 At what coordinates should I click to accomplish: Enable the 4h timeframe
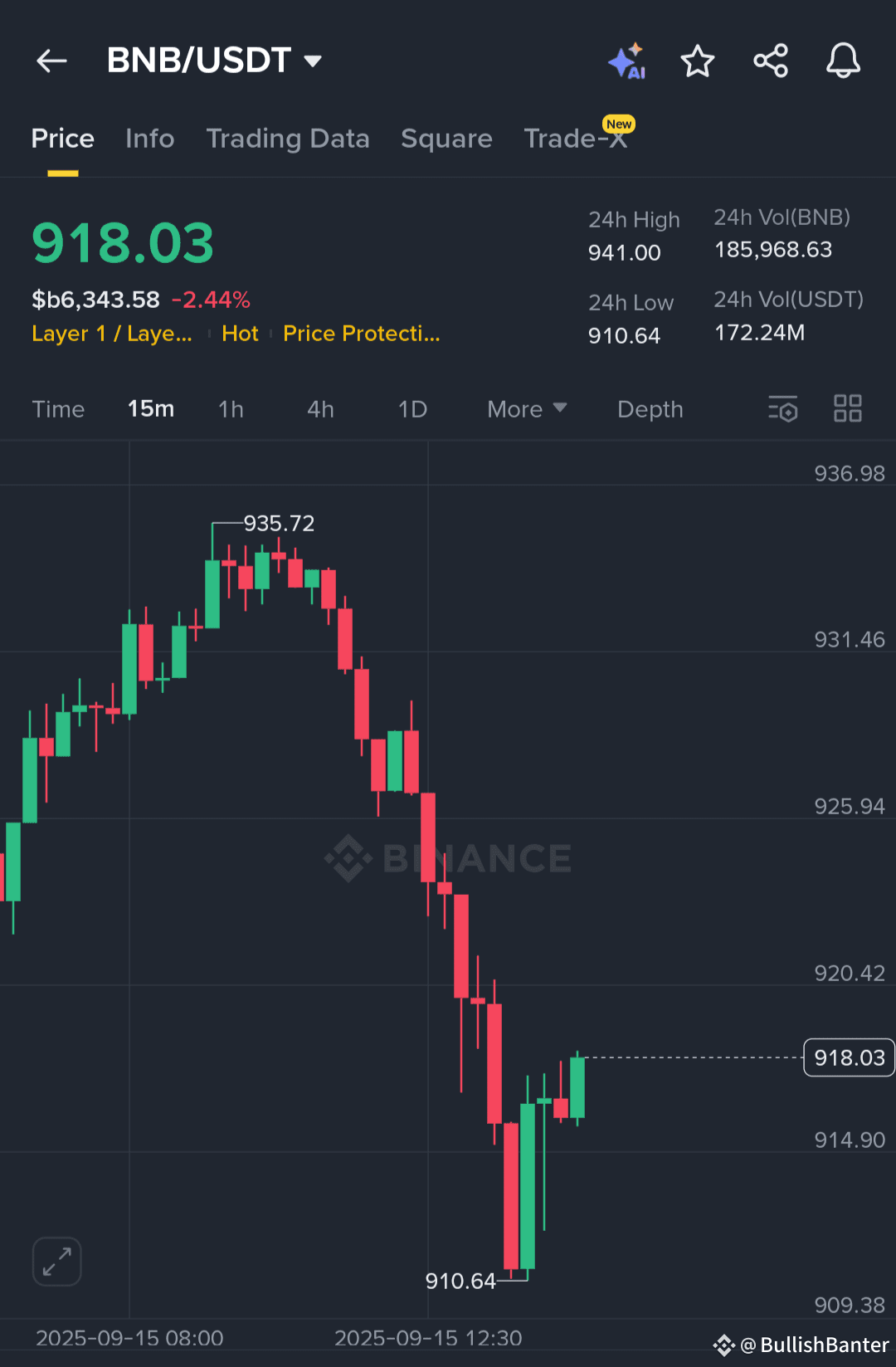(320, 408)
